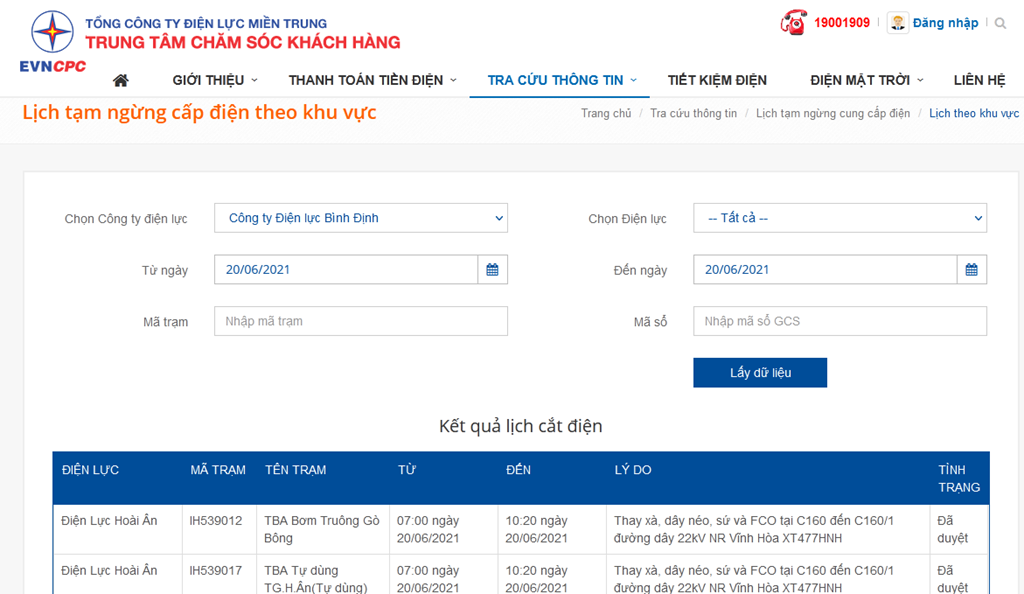
Task: Click the user avatar icon beside Đăng nhập
Action: (x=897, y=23)
